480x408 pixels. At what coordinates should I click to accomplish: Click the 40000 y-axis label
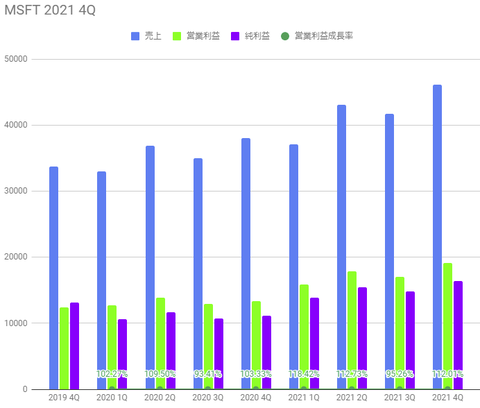[16, 125]
